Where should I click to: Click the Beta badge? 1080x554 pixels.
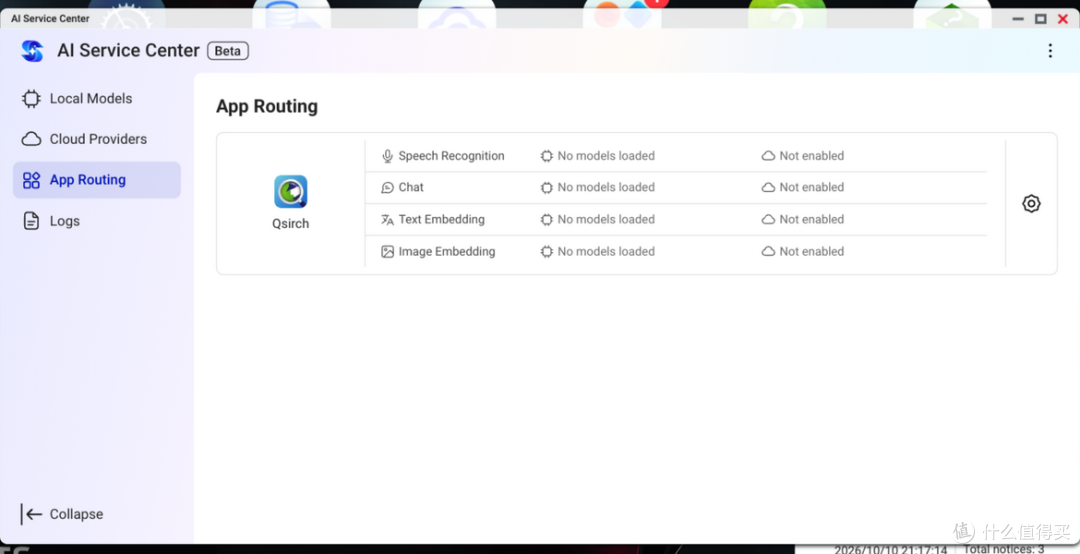228,51
